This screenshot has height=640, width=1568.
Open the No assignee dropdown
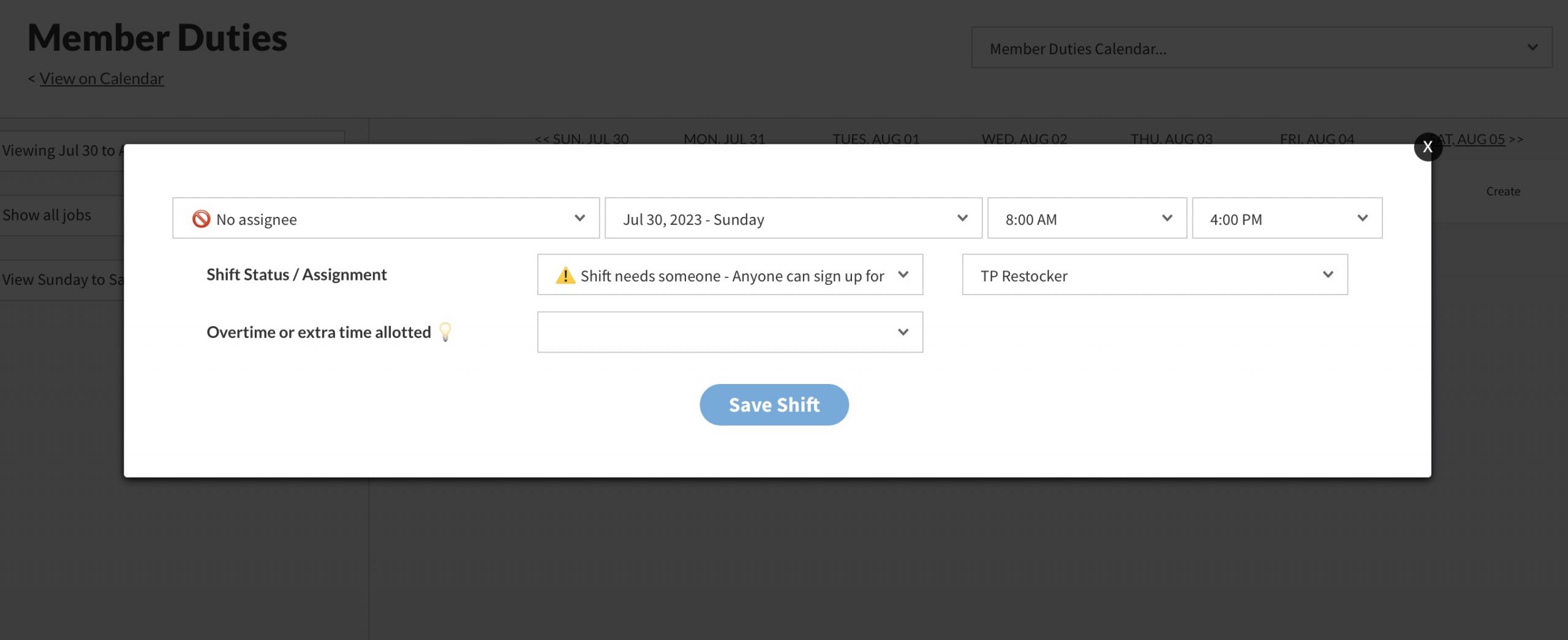[x=386, y=219]
